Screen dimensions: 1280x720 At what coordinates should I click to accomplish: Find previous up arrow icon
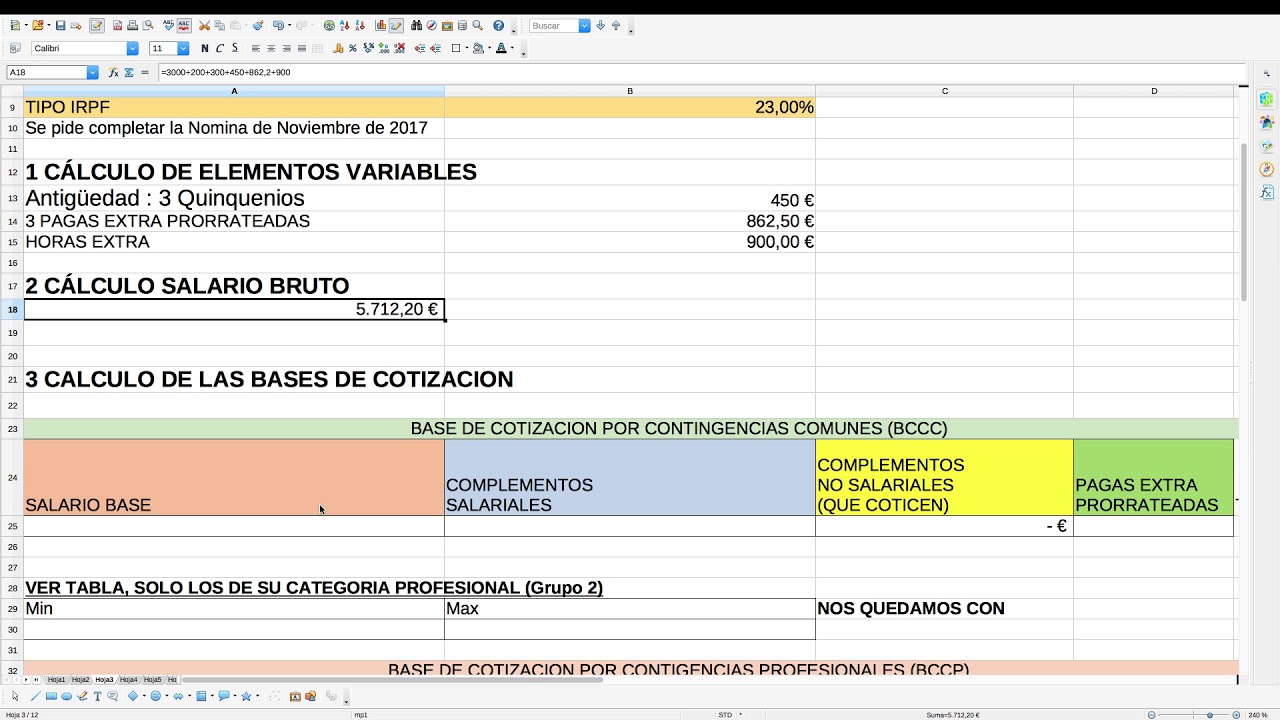click(x=616, y=25)
